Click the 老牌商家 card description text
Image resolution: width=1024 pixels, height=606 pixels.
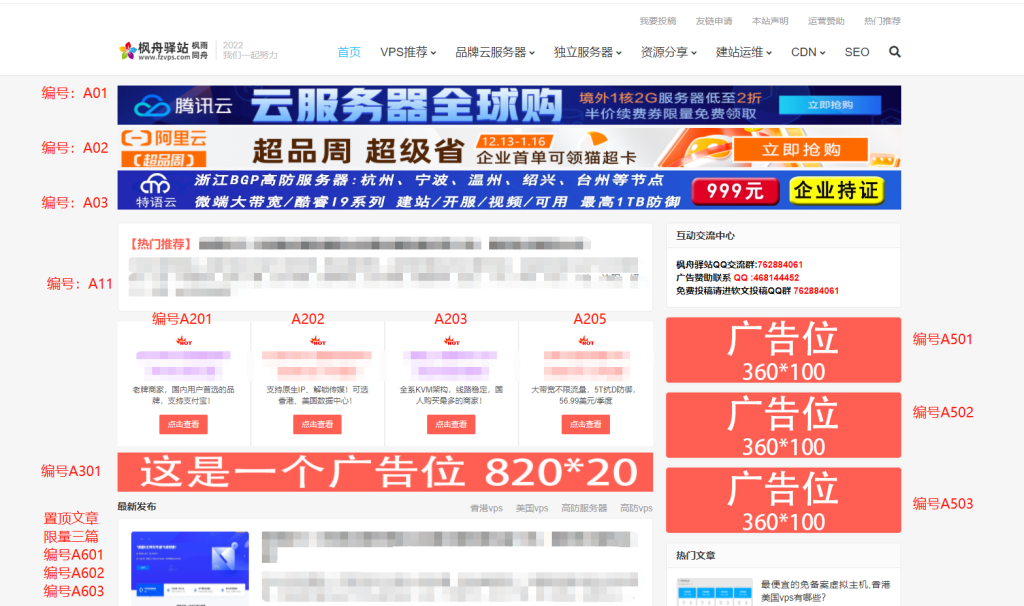click(184, 395)
